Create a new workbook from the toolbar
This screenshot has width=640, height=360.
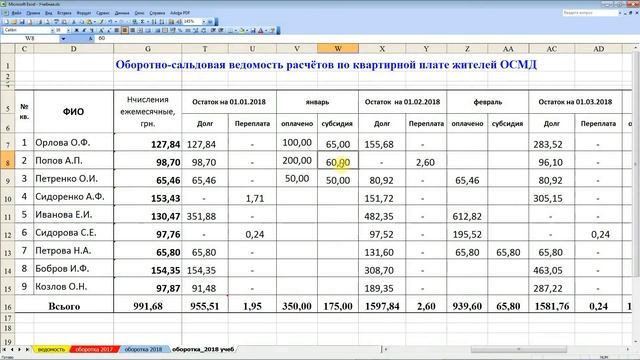(x=7, y=21)
